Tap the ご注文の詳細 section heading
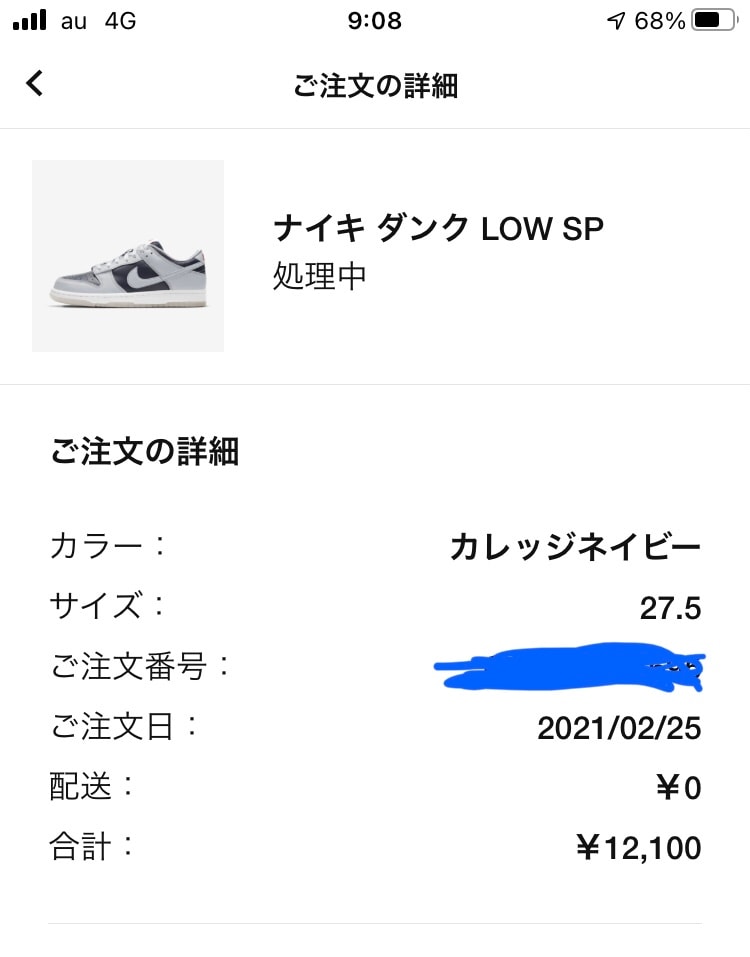The image size is (750, 957). coord(144,452)
